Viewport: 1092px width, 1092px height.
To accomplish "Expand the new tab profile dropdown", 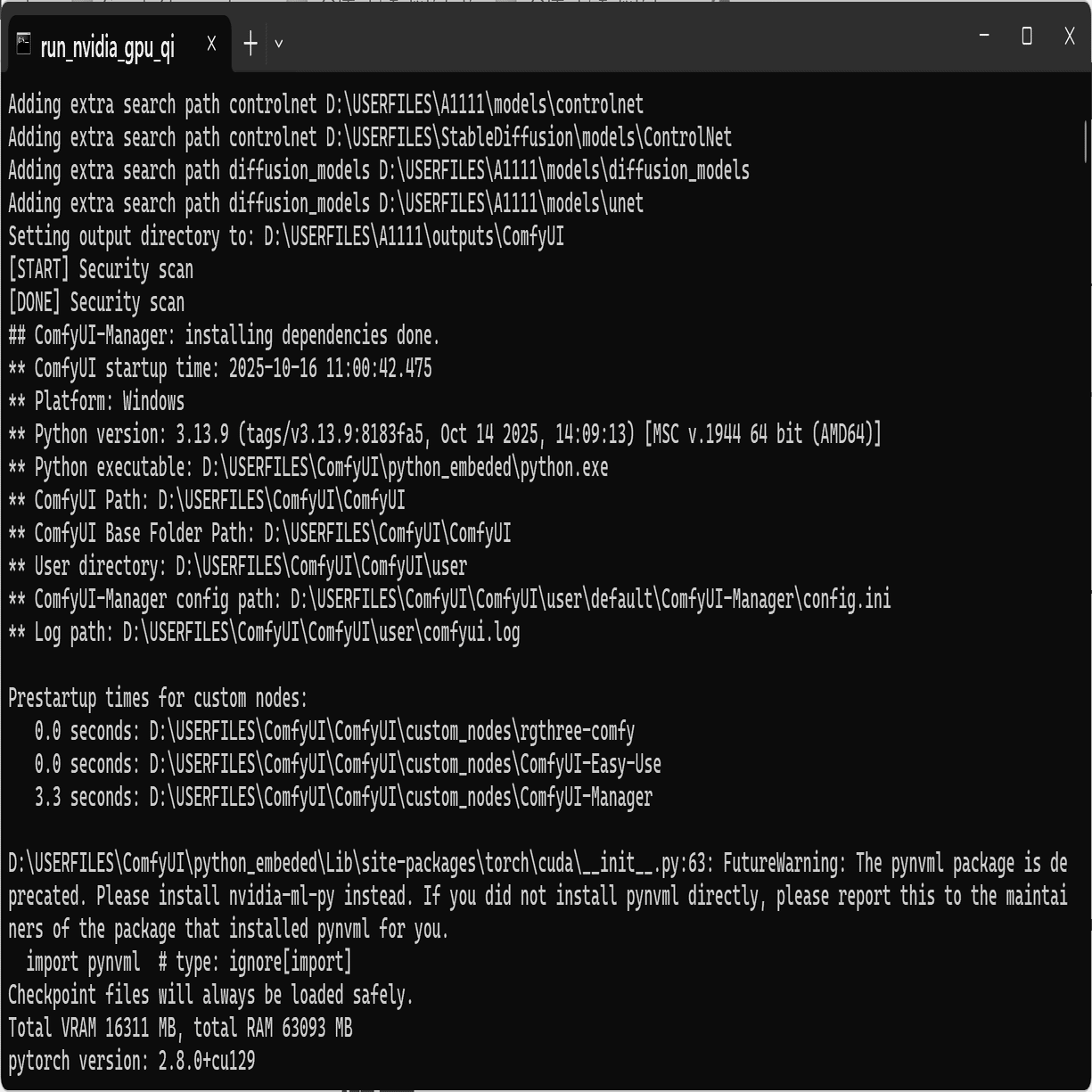I will [279, 43].
